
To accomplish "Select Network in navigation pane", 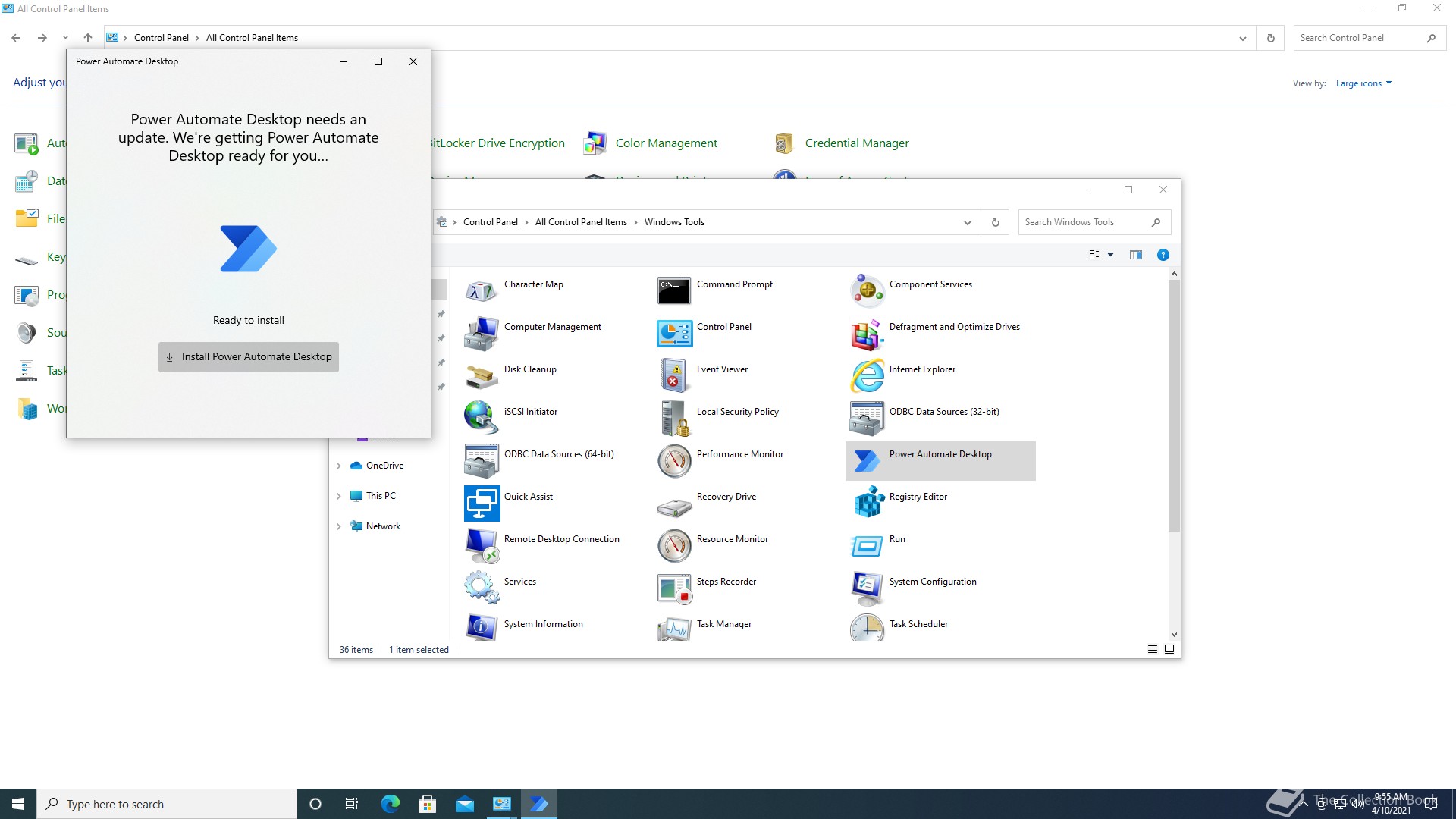I will pyautogui.click(x=375, y=526).
